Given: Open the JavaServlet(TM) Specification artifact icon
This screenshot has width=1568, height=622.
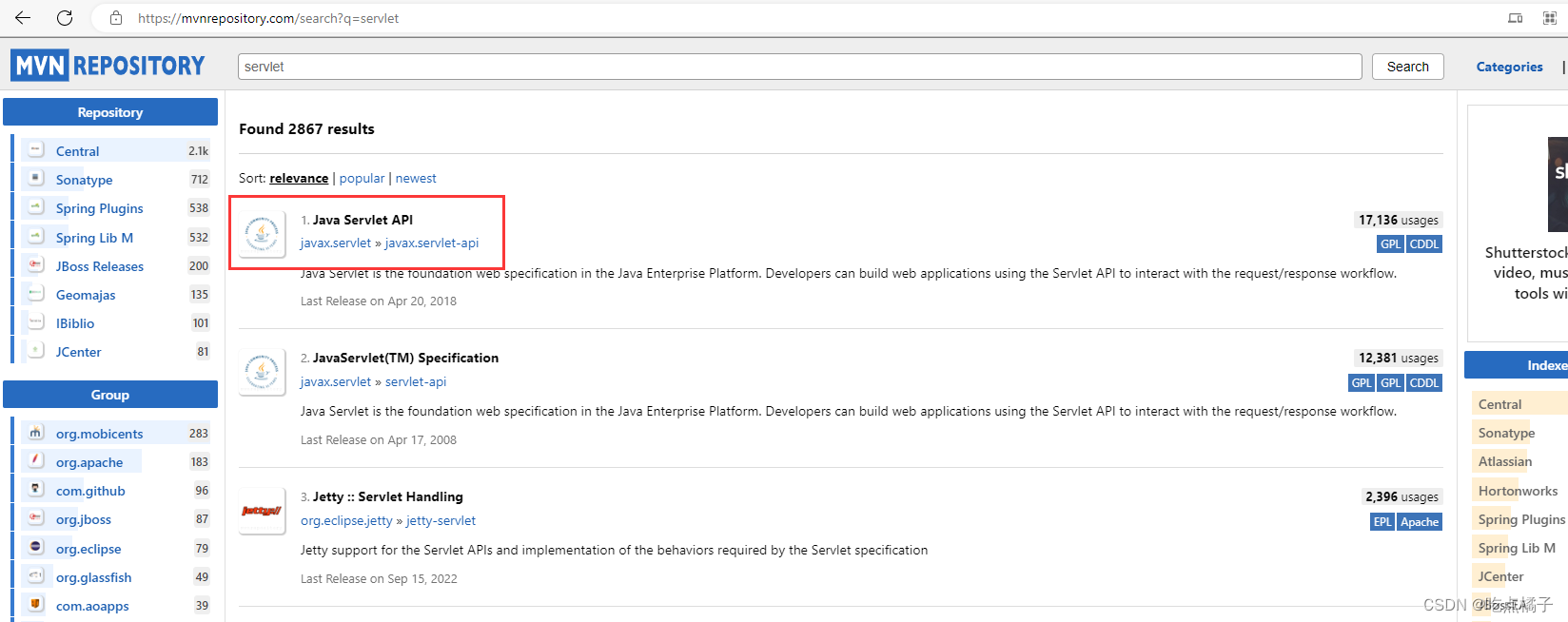Looking at the screenshot, I should coord(262,372).
